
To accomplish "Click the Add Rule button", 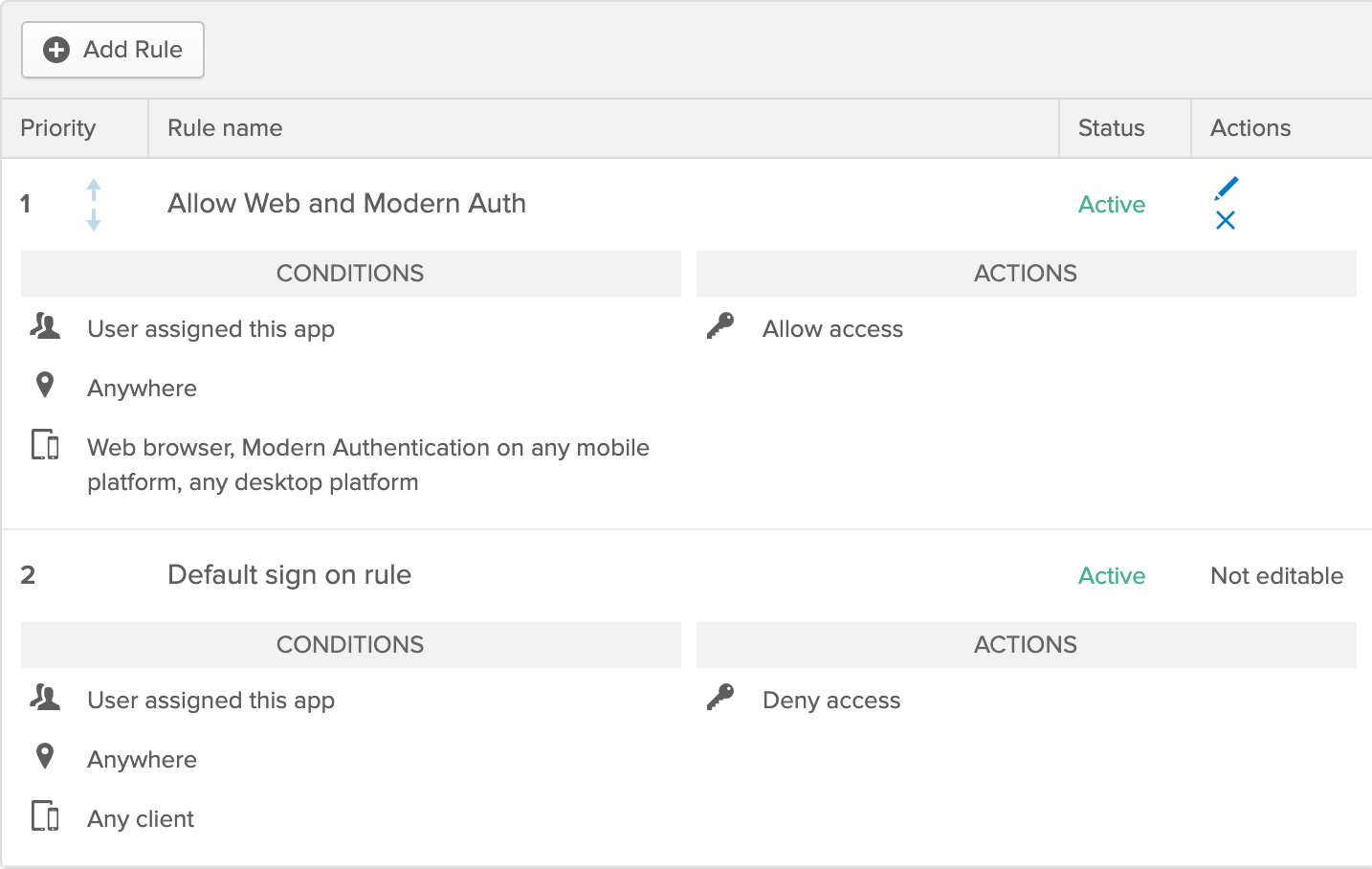I will [113, 50].
